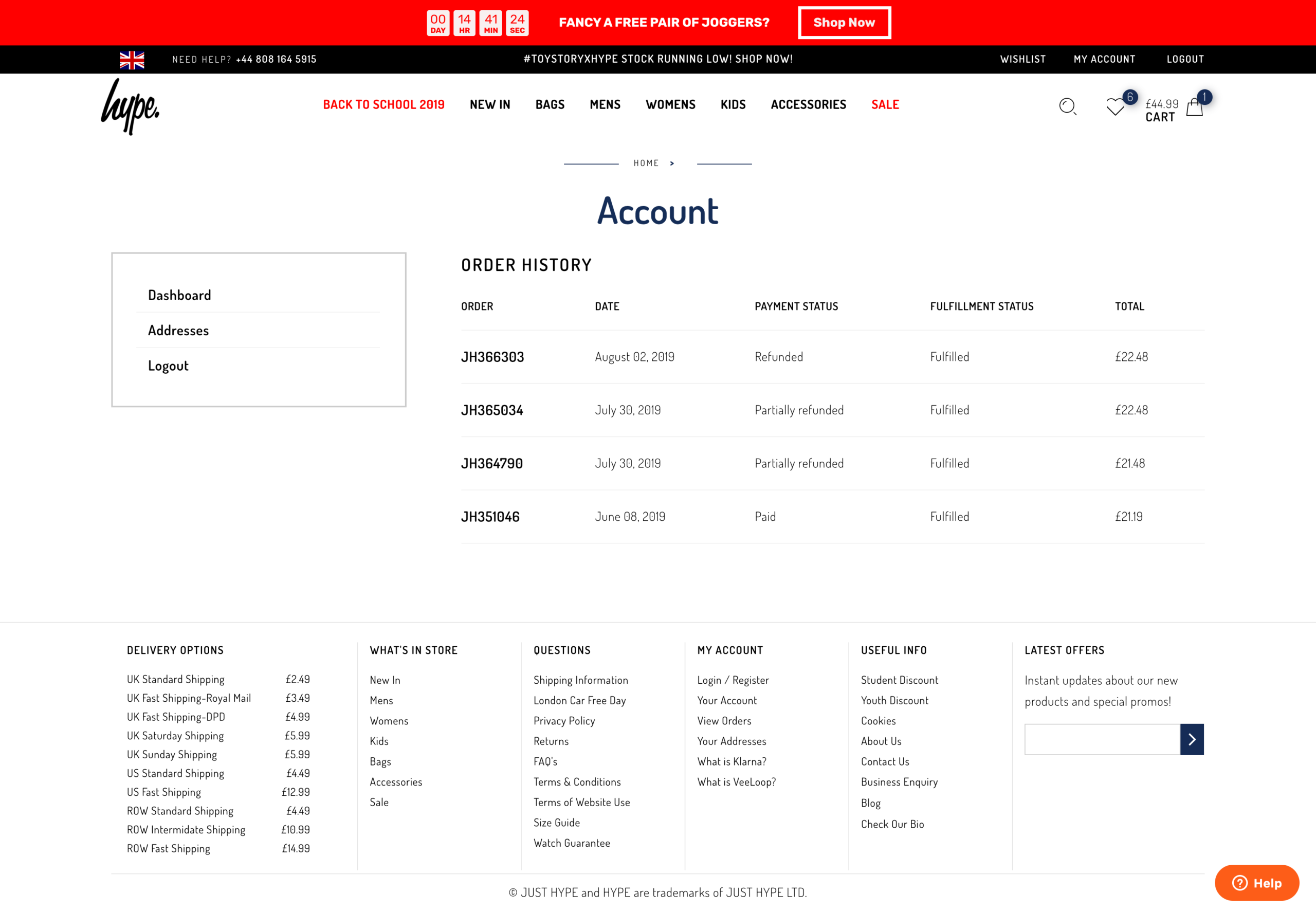Click the search magnifier icon
This screenshot has height=911, width=1316.
pyautogui.click(x=1067, y=107)
